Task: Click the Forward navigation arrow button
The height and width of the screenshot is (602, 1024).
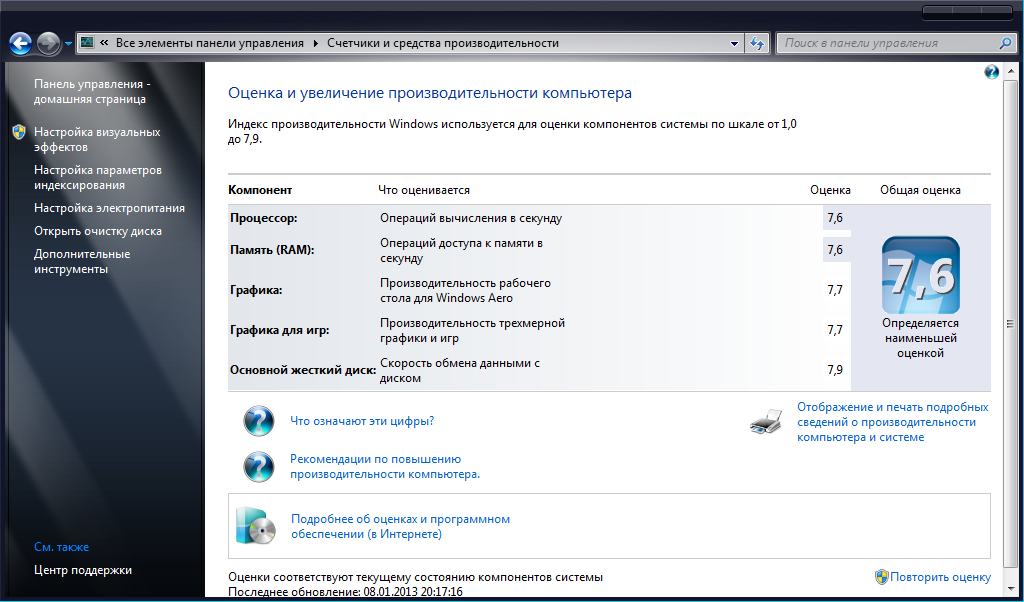Action: pos(48,44)
